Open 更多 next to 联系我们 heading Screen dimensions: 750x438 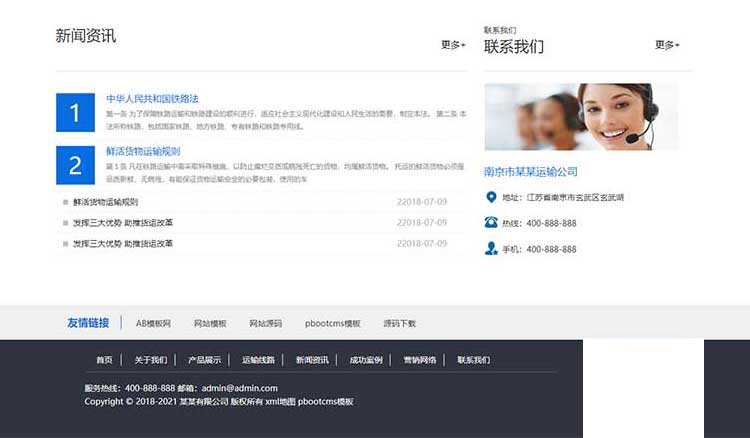667,45
